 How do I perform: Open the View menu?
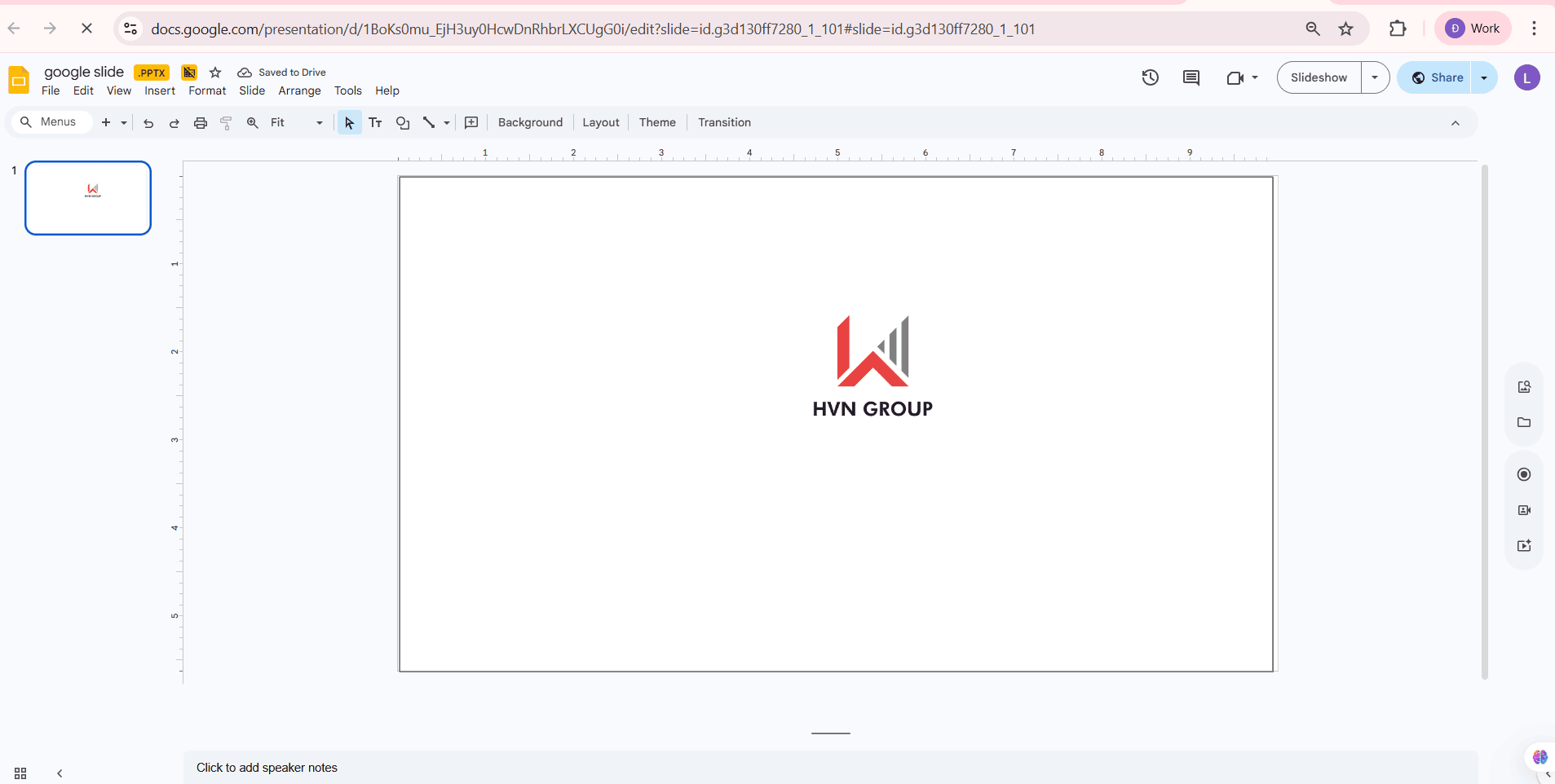pos(119,90)
